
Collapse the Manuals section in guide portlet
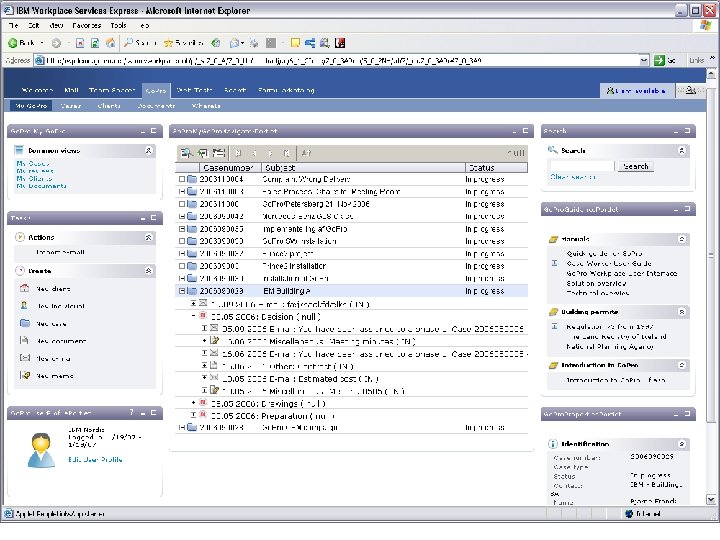click(681, 239)
